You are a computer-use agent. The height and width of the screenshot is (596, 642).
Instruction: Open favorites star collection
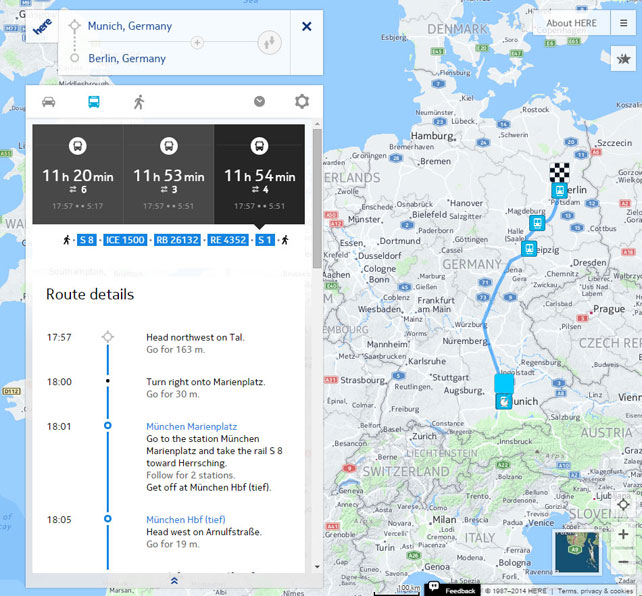(623, 61)
